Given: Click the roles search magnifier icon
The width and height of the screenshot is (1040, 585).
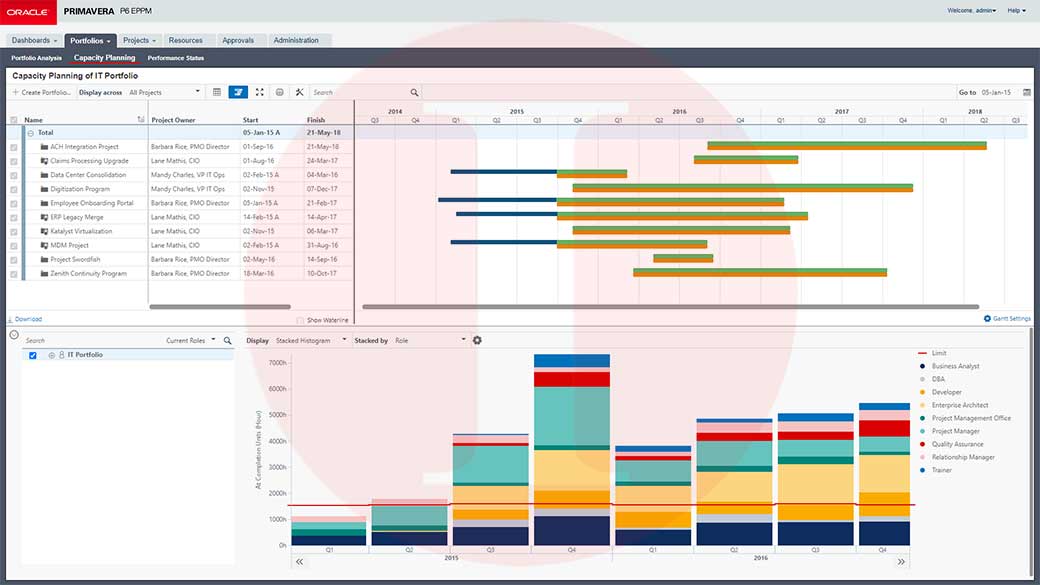Looking at the screenshot, I should click(228, 340).
